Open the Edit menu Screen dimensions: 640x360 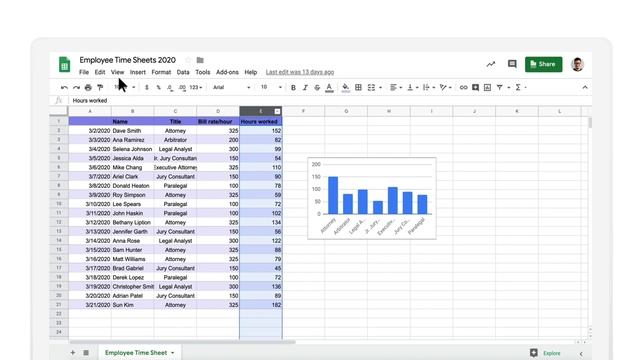[100, 72]
